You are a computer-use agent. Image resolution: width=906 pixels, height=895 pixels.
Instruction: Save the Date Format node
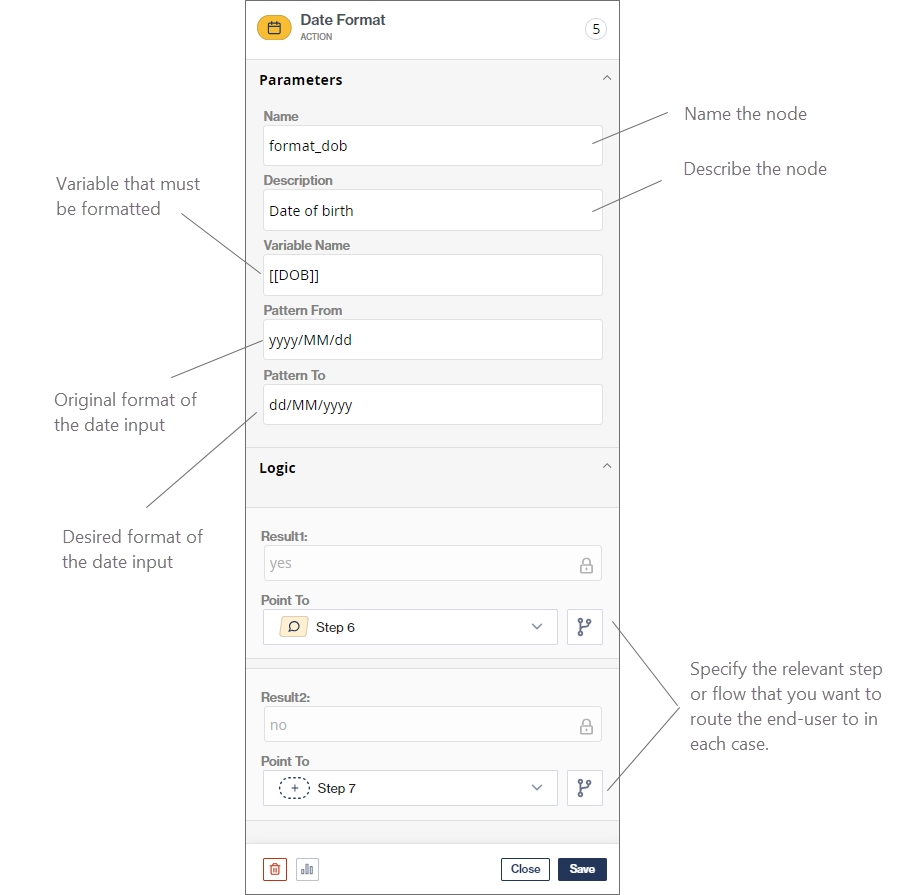[582, 869]
